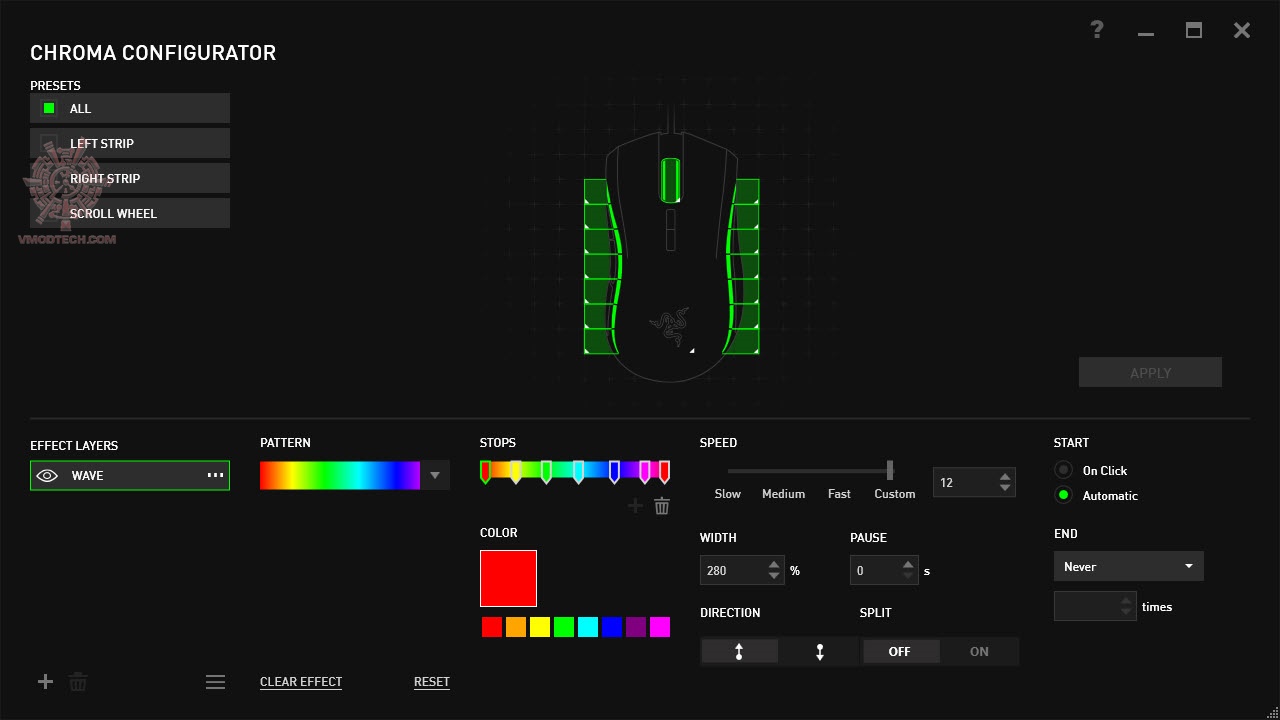
Task: Decrease the pause seconds value
Action: [908, 577]
